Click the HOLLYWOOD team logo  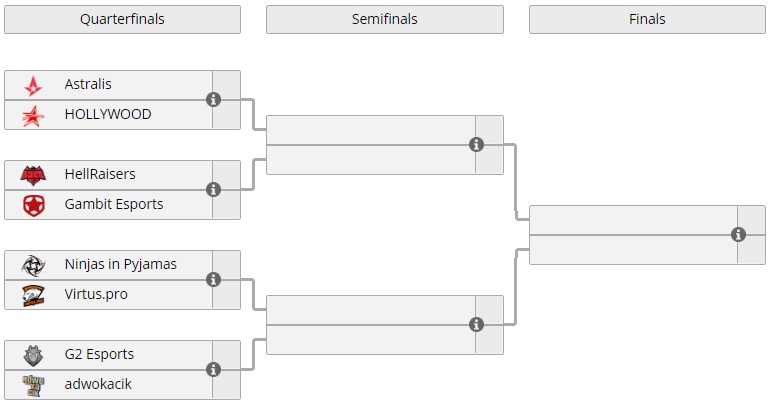pyautogui.click(x=33, y=115)
